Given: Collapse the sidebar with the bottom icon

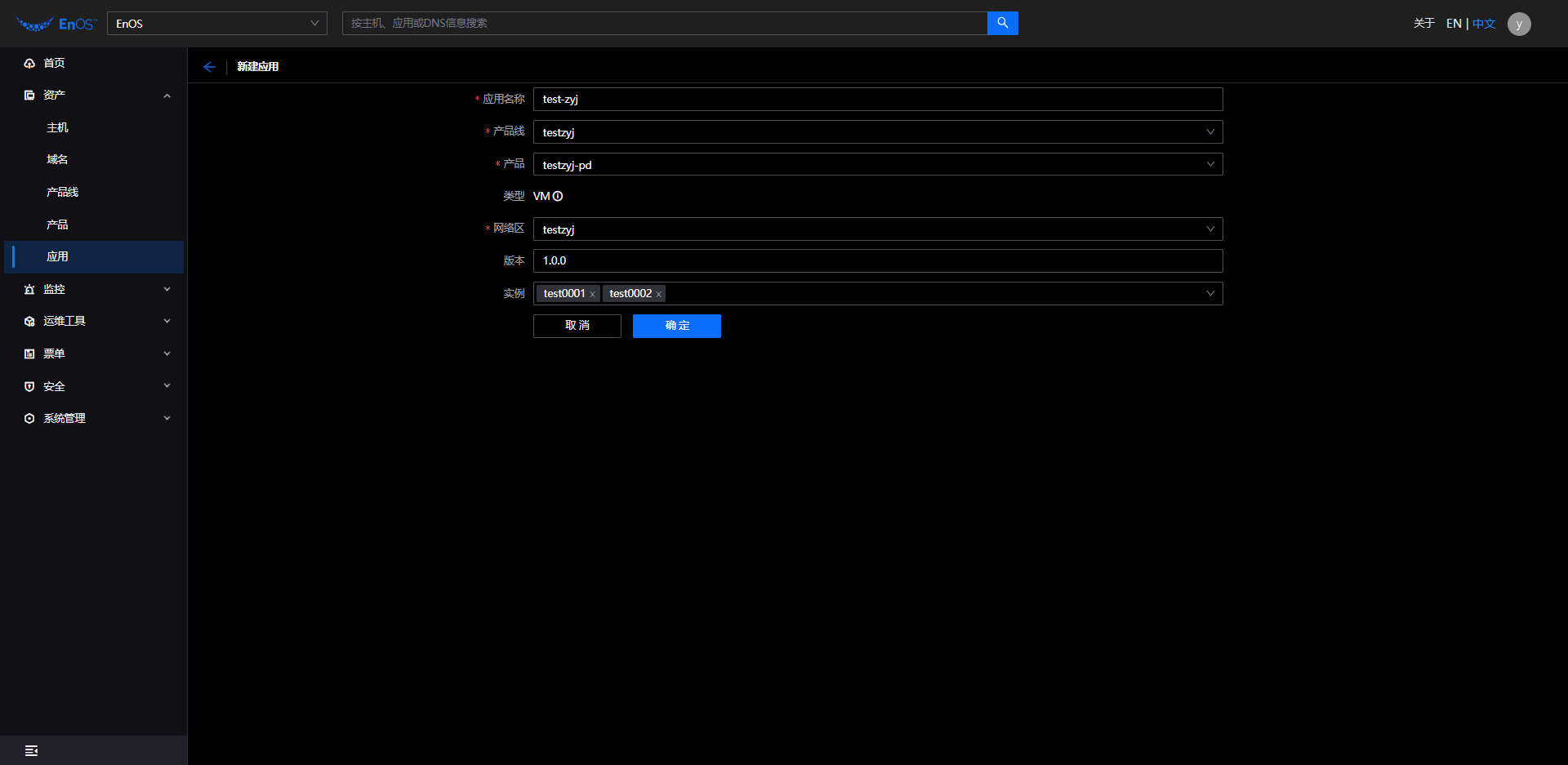Looking at the screenshot, I should pos(31,750).
